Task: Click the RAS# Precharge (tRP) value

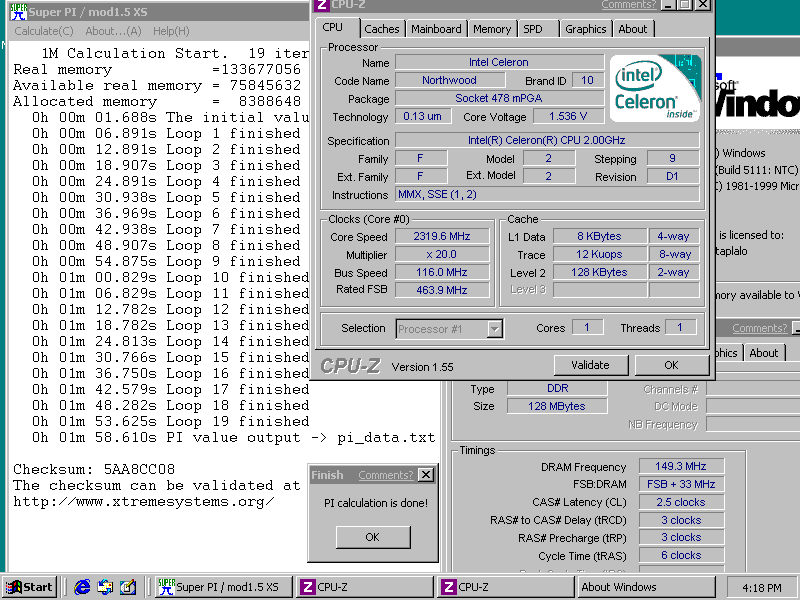Action: coord(681,538)
